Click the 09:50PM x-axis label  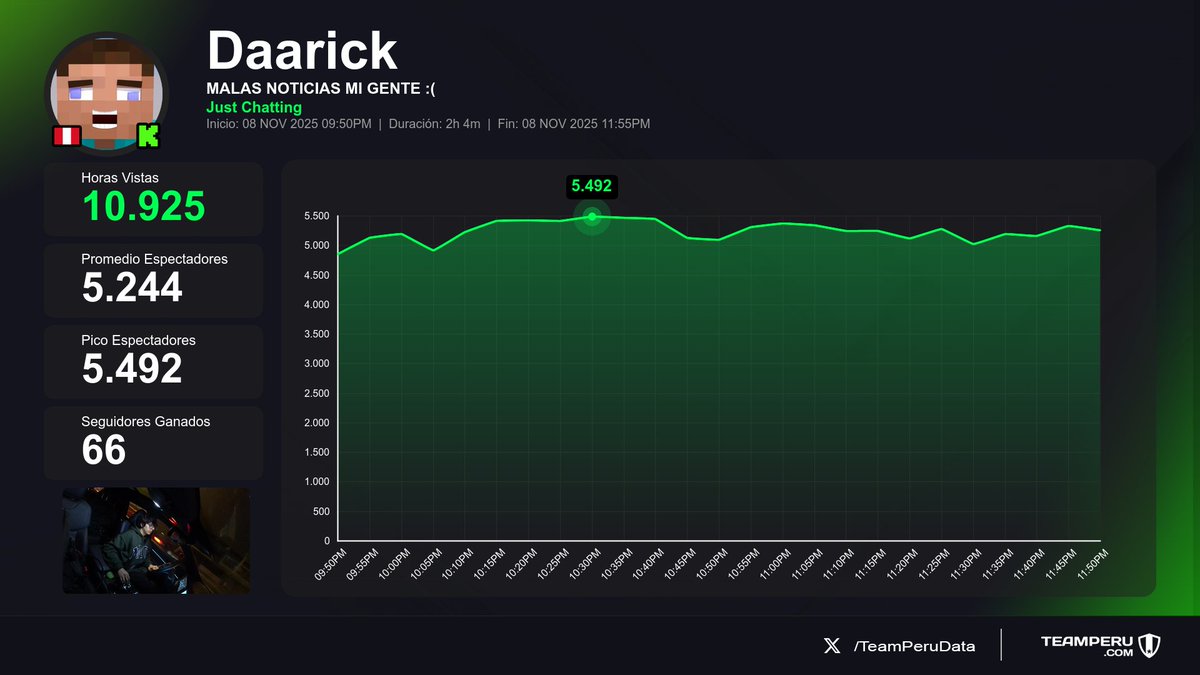tap(330, 563)
